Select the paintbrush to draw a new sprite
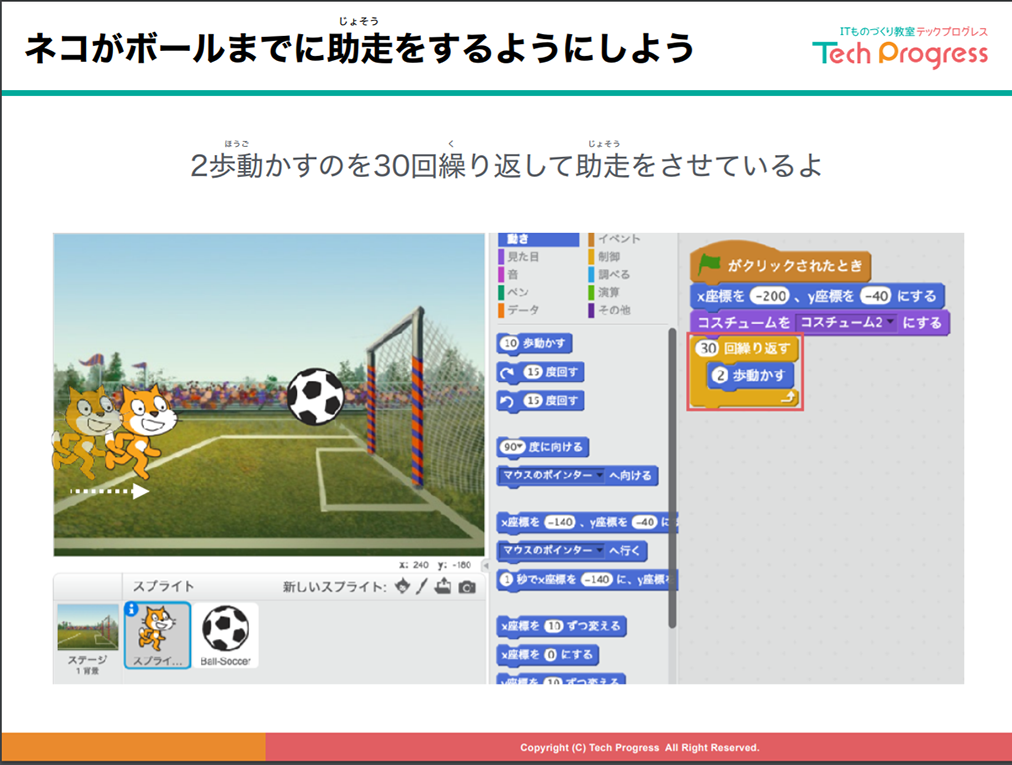Screen dimensions: 1012x765 click(x=421, y=586)
